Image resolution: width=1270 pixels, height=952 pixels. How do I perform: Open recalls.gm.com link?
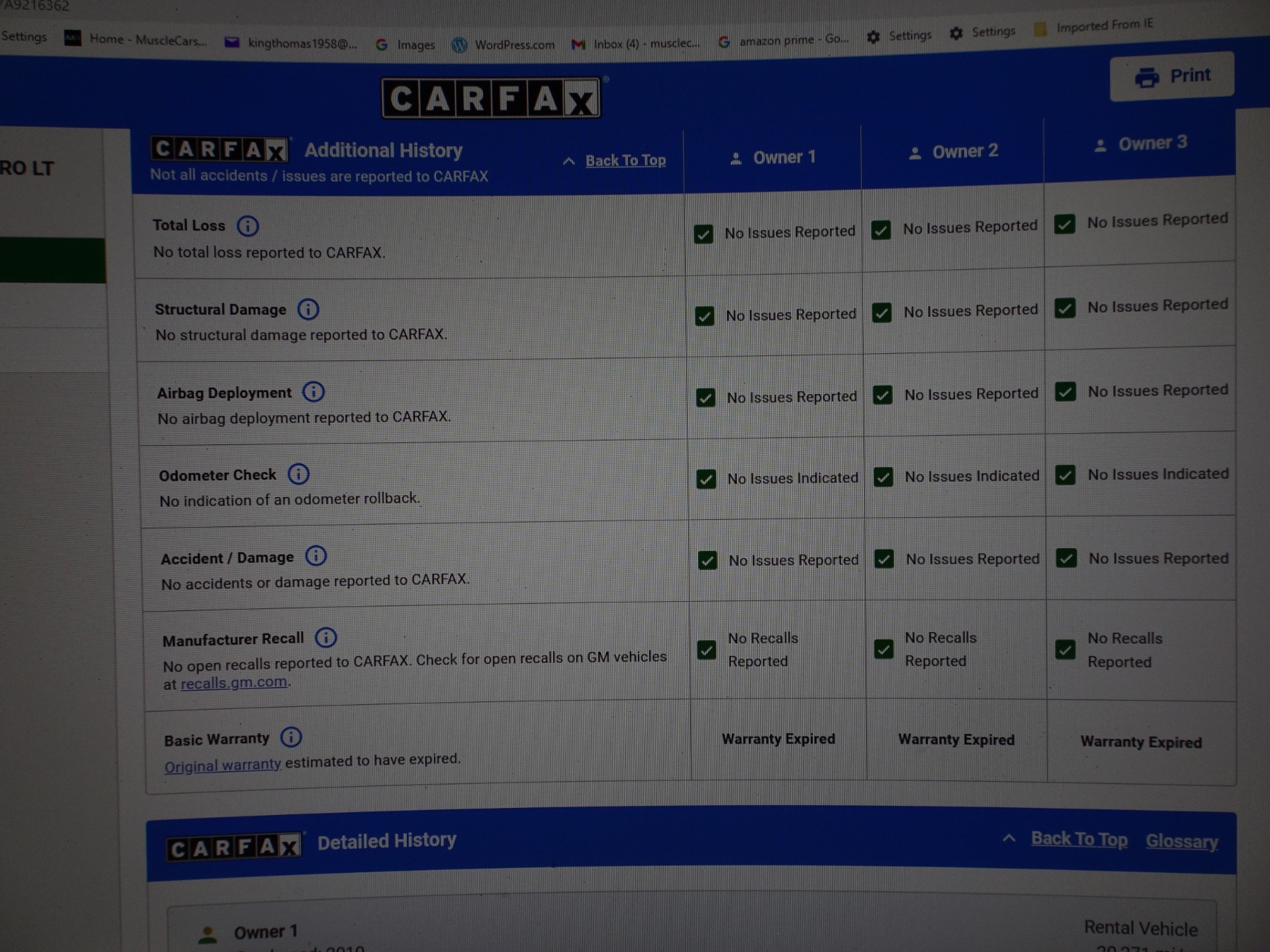(234, 682)
